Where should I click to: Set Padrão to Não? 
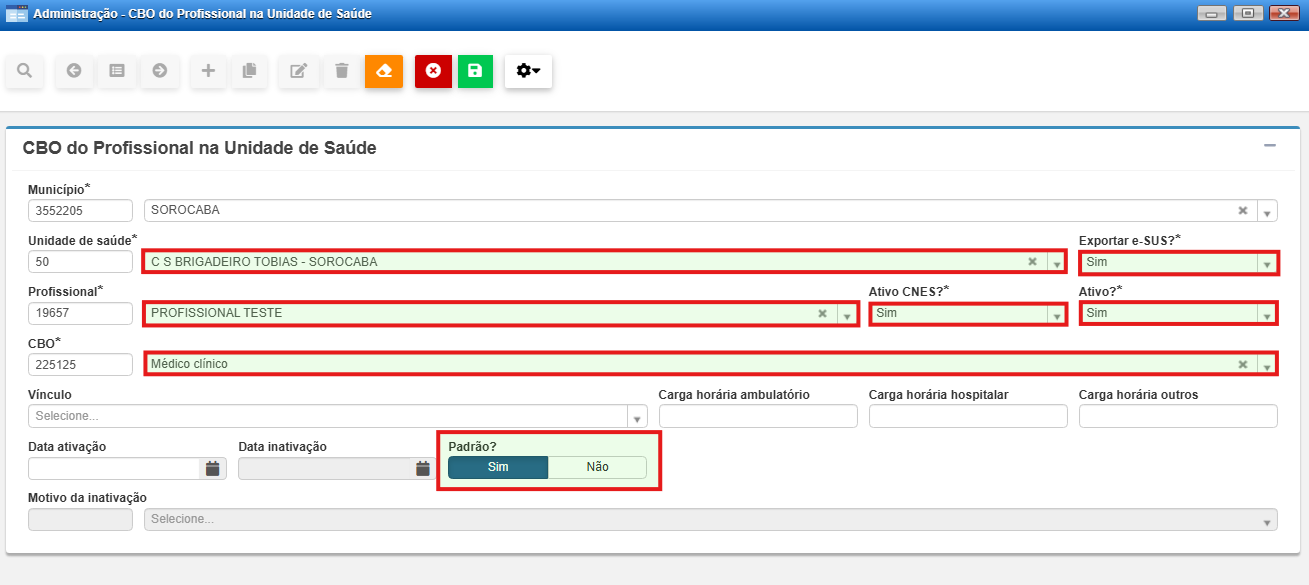pyautogui.click(x=597, y=467)
